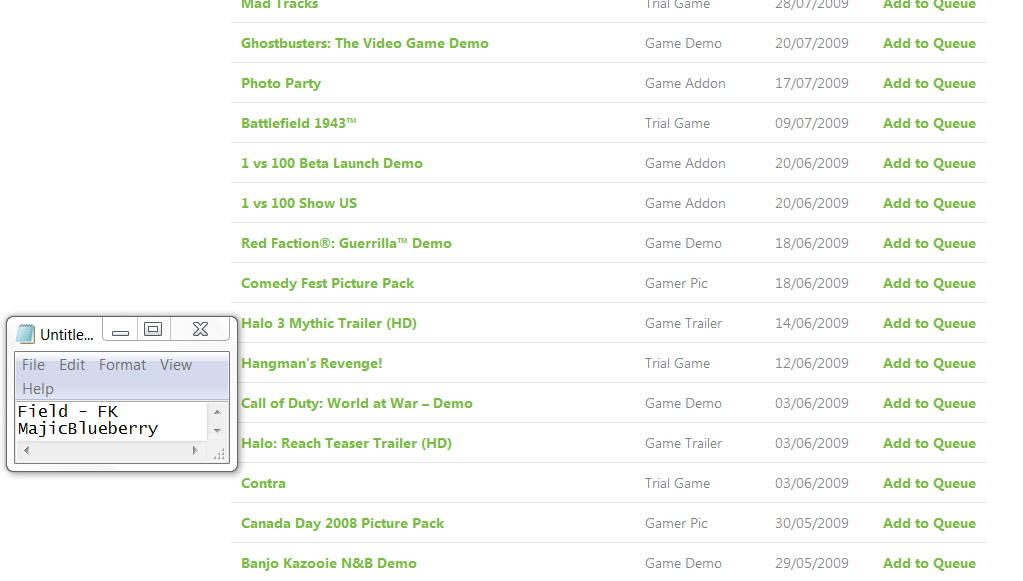Screen dimensions: 1023x581
Task: Click the date 20/07/2009 for Ghostbusters
Action: pos(812,44)
